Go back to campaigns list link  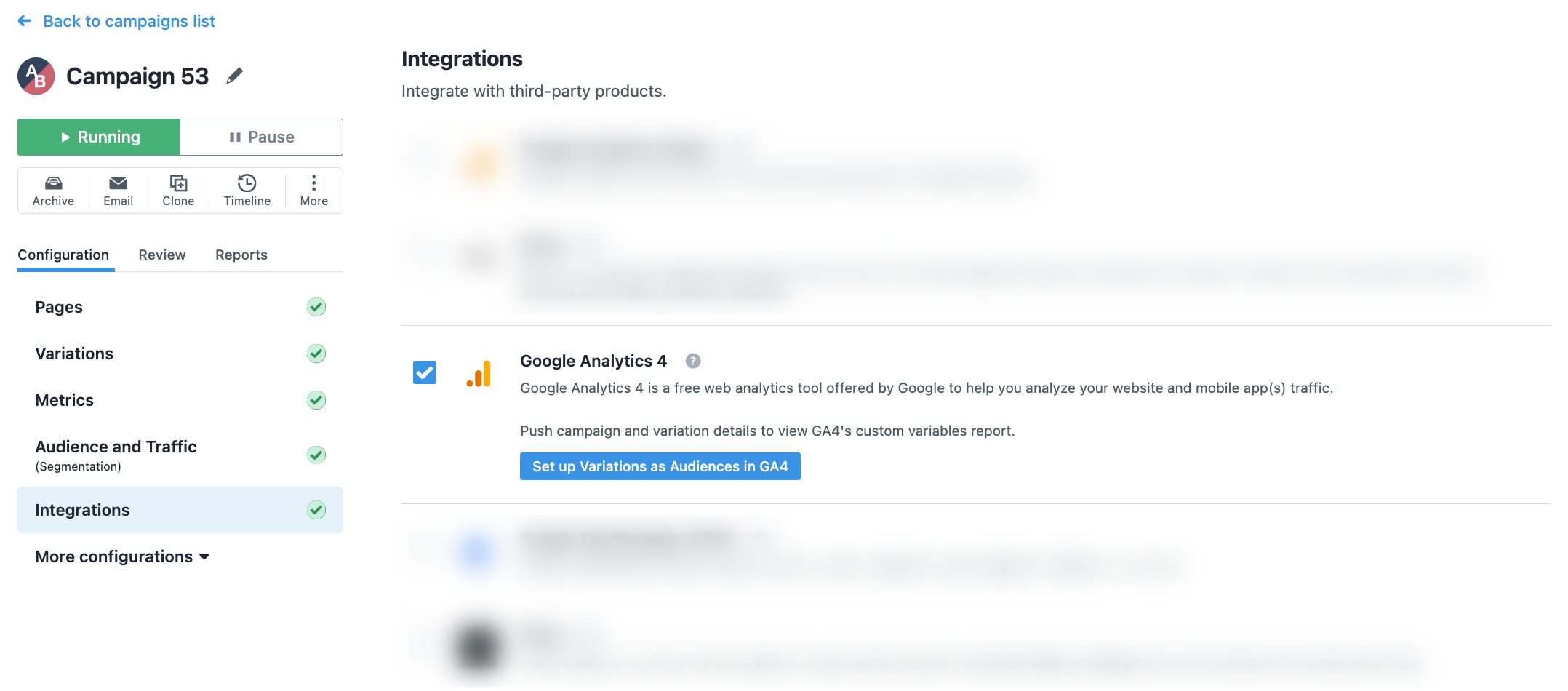(129, 21)
